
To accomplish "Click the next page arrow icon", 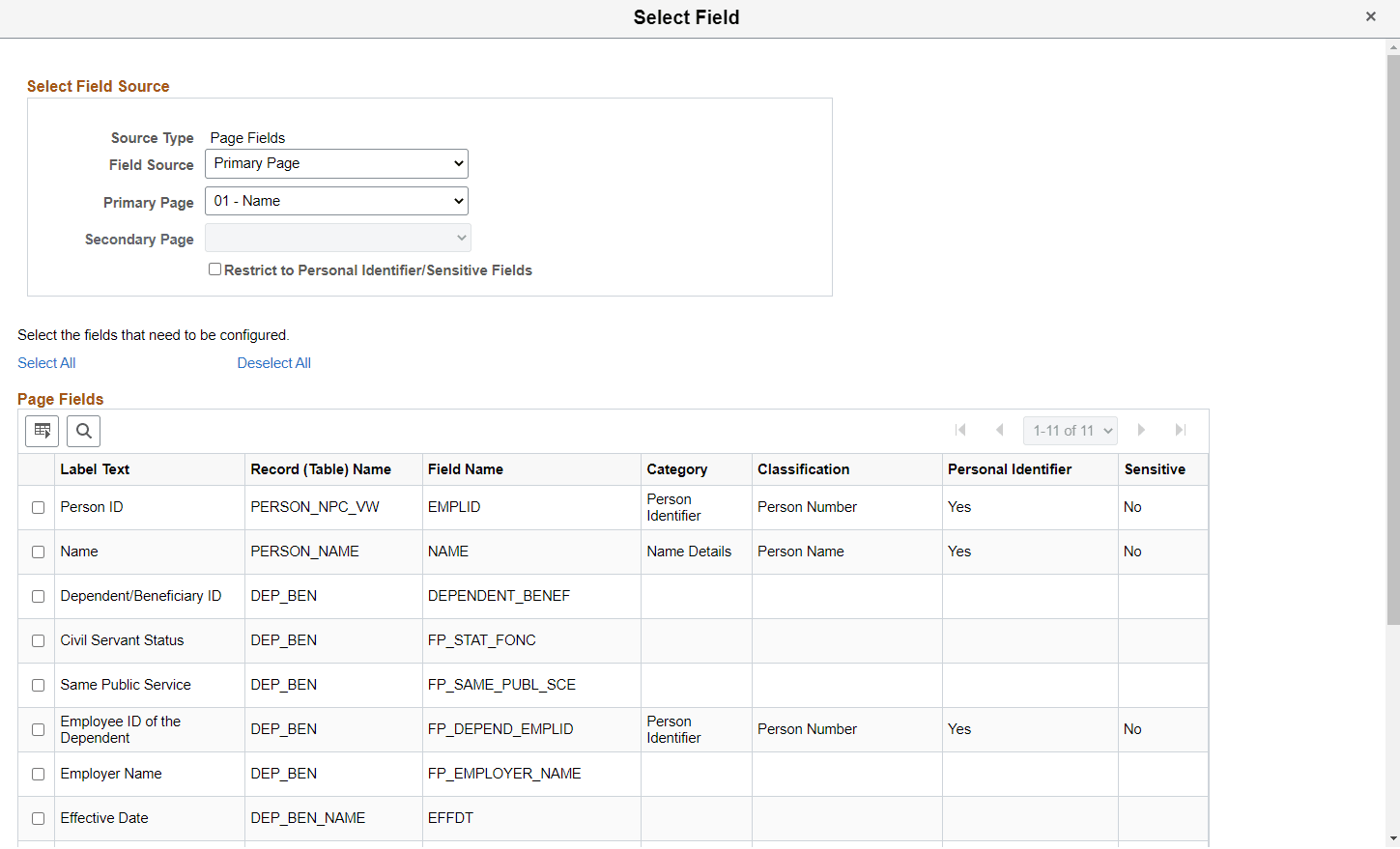I will pyautogui.click(x=1141, y=430).
